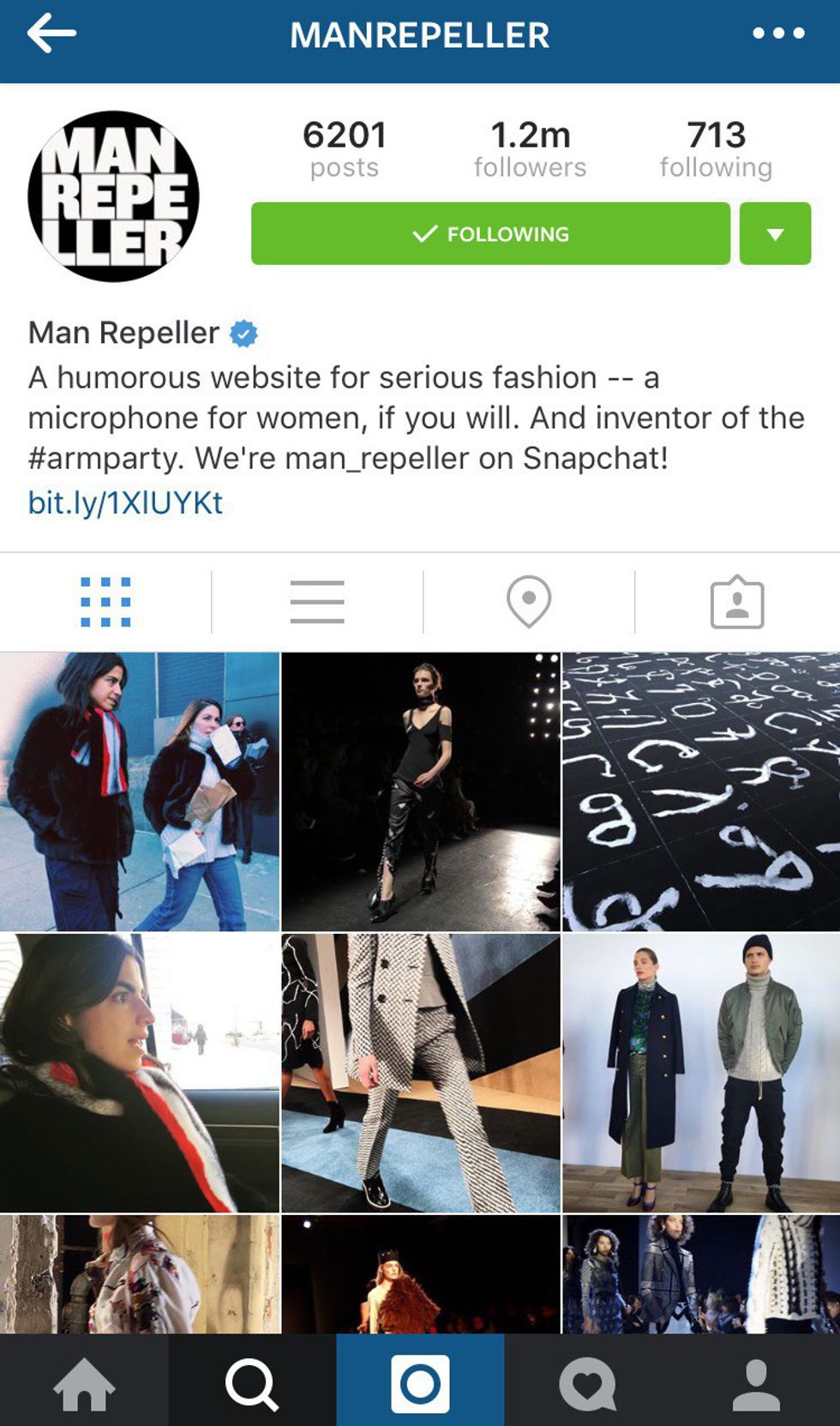
Task: Open the two women walking photo
Action: coord(140,791)
